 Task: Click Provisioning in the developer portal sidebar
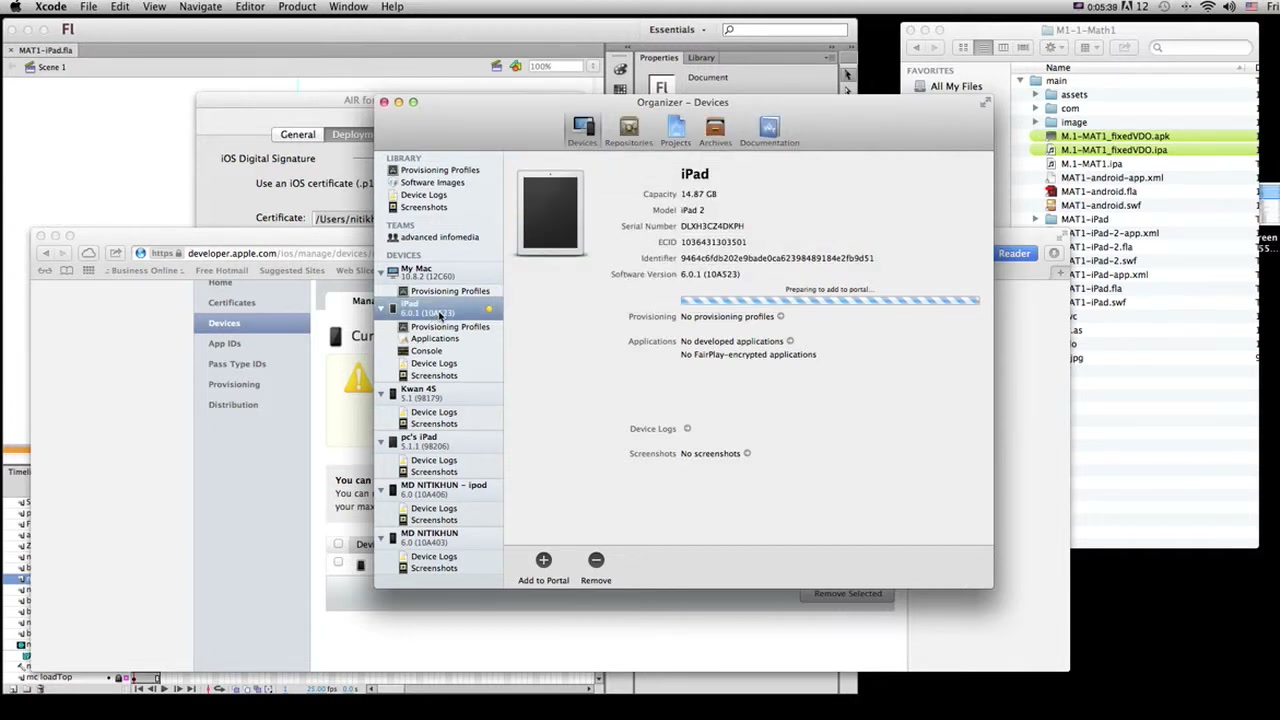234,384
